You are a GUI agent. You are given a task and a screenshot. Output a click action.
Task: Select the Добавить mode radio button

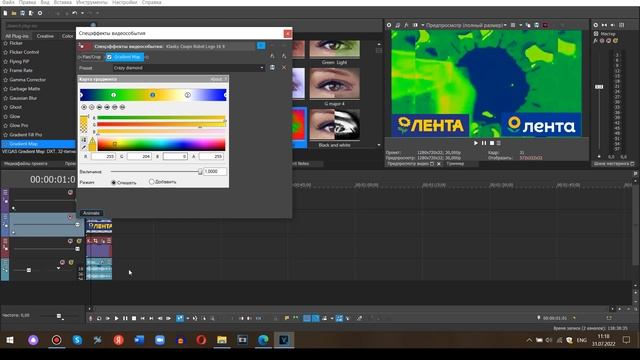pos(151,182)
